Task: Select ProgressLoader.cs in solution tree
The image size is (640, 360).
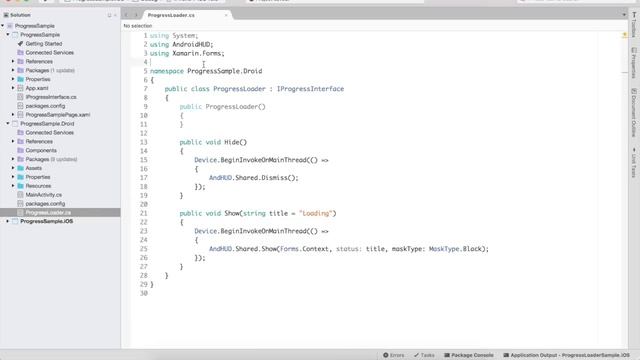Action: [x=48, y=213]
